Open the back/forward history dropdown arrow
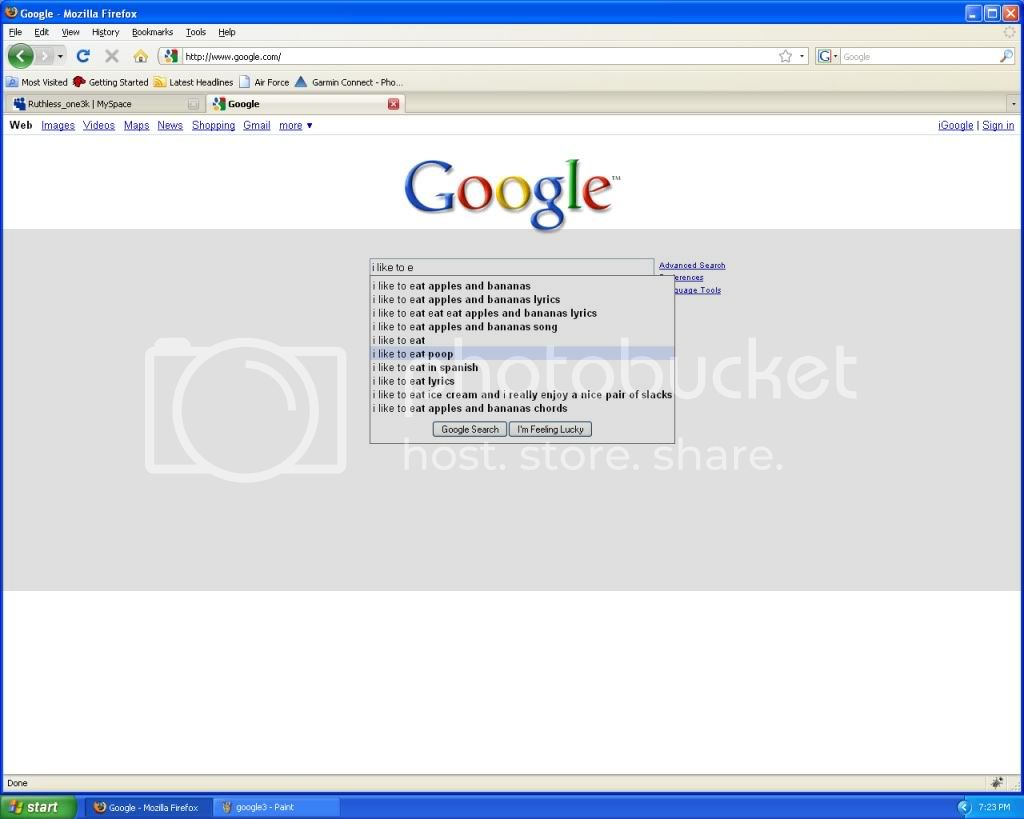This screenshot has width=1024, height=819. (60, 56)
